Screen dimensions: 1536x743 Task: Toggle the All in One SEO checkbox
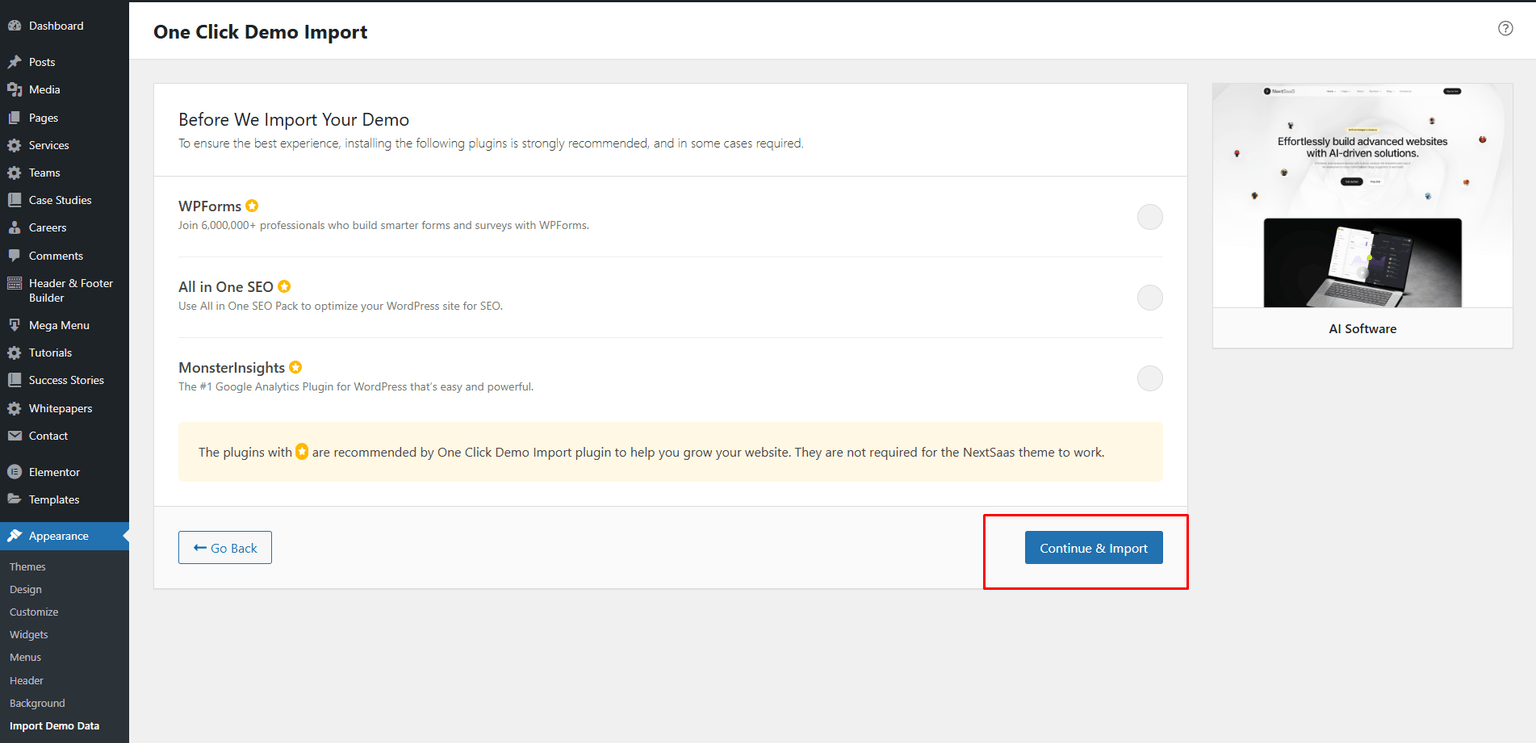click(1149, 298)
